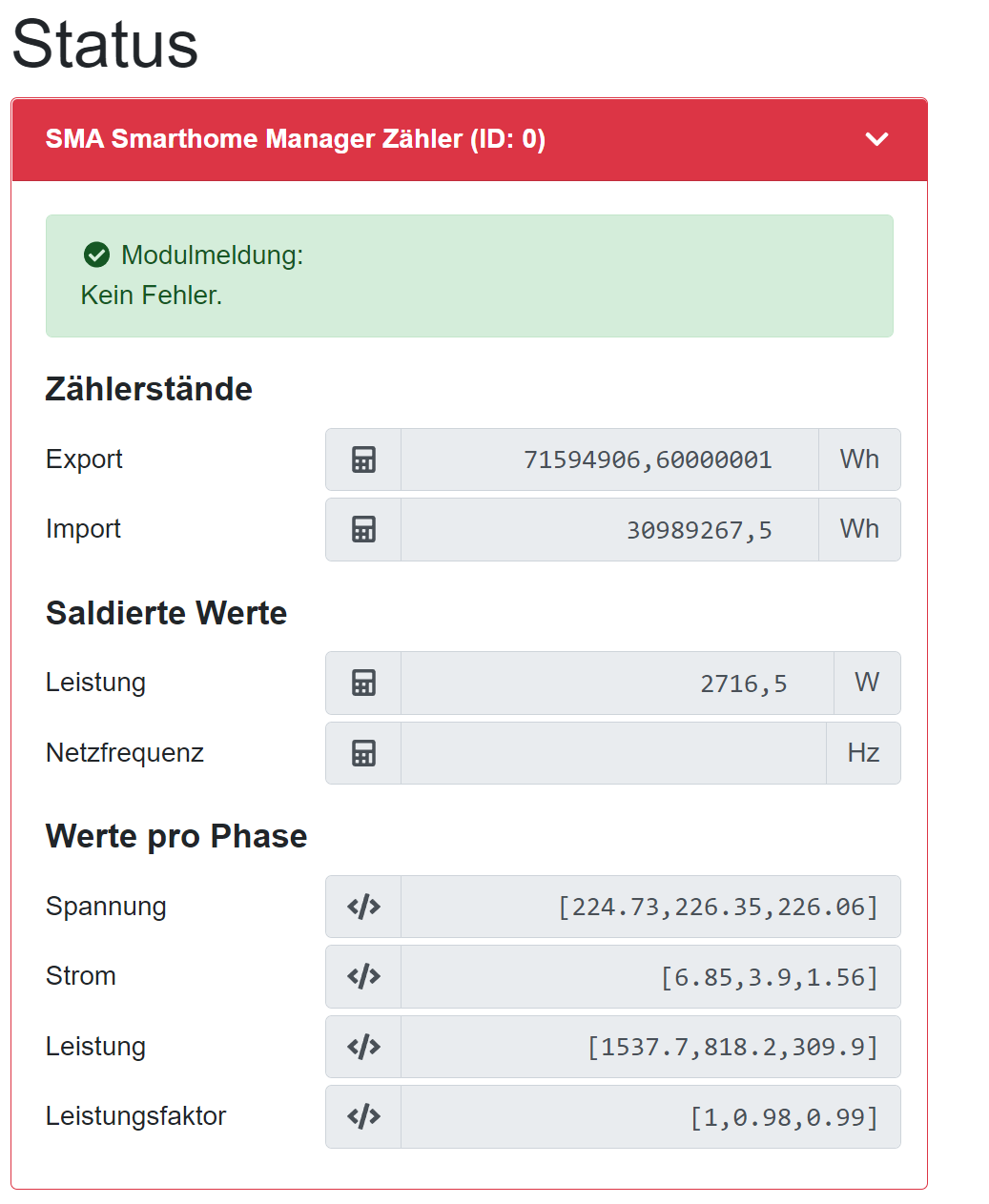Click the Spannung per-phase value field

click(650, 907)
